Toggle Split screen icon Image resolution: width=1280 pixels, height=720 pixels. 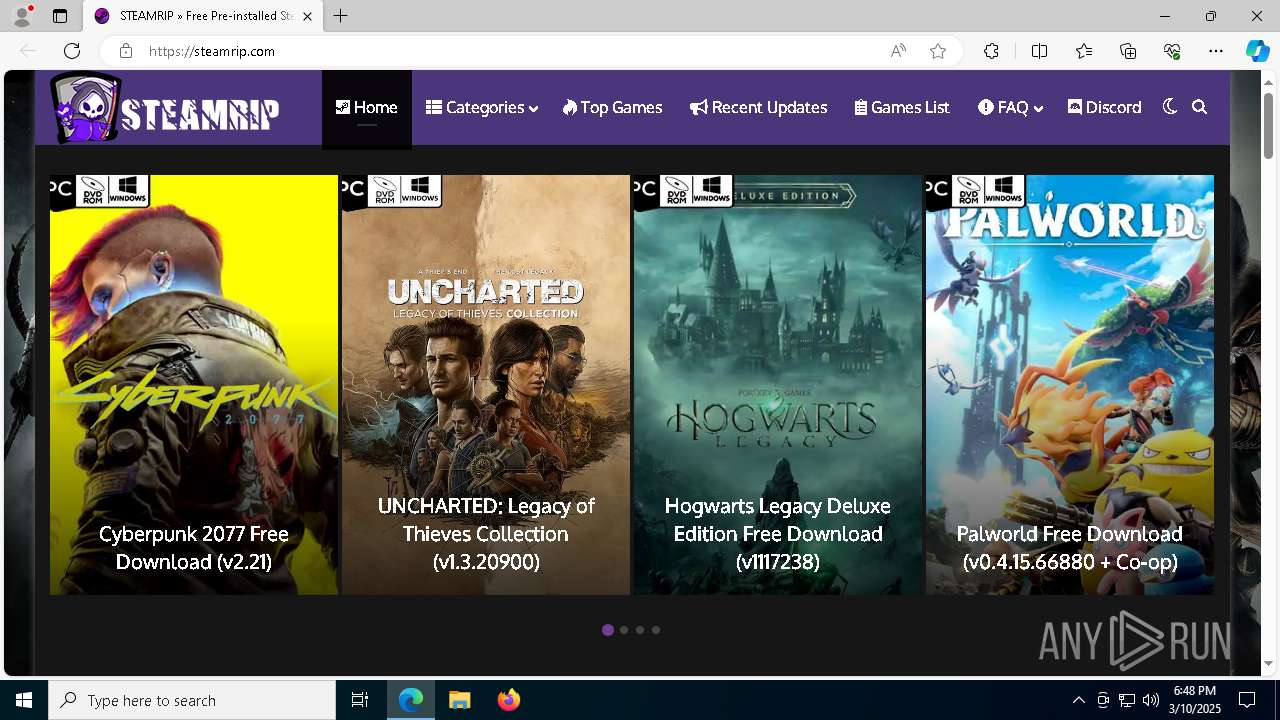tap(1040, 51)
